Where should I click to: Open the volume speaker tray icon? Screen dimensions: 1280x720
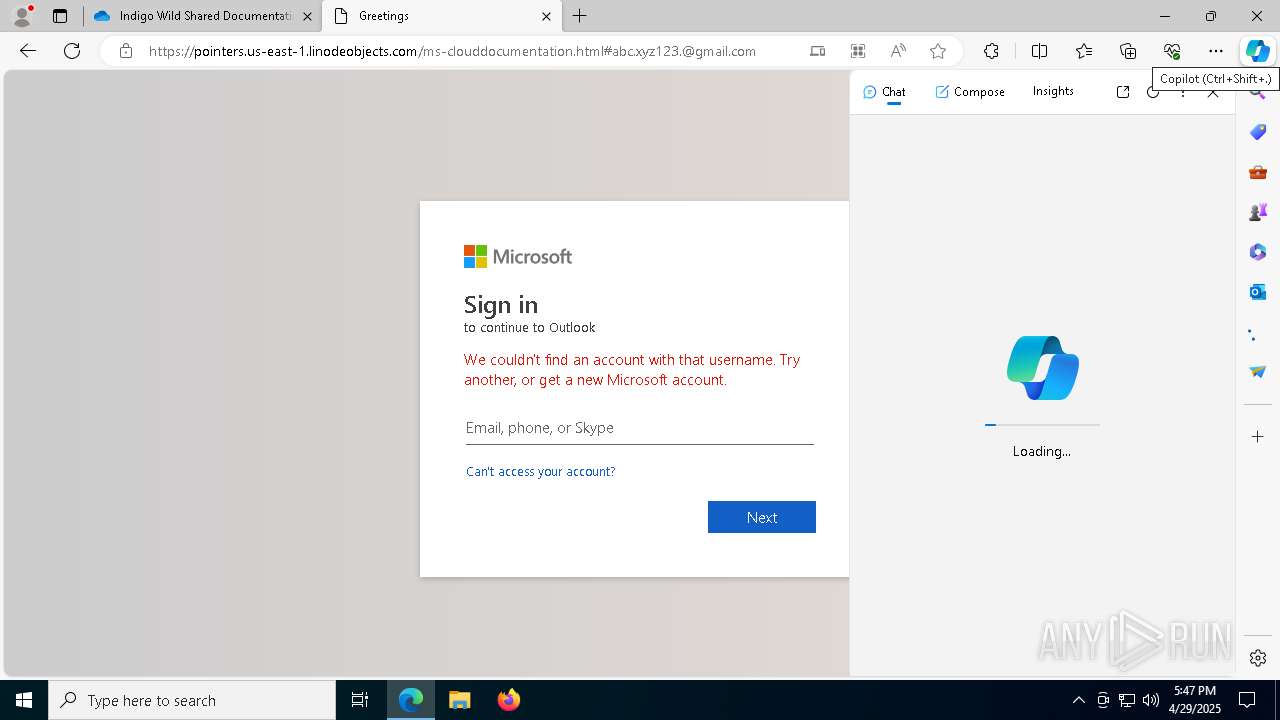pos(1151,700)
